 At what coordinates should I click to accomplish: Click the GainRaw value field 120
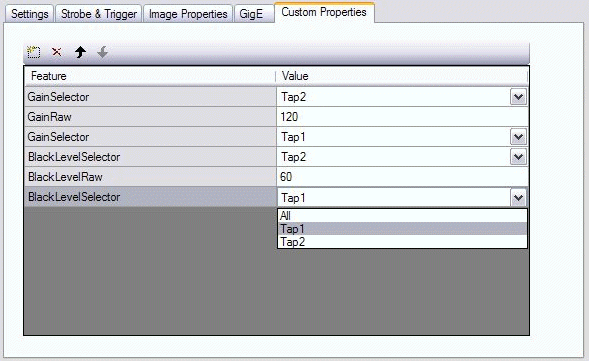[402, 117]
